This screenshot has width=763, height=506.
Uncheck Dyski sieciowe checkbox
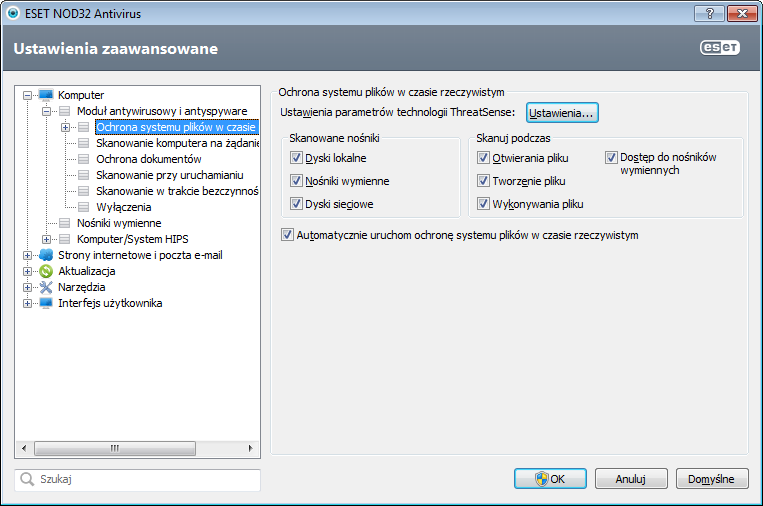click(x=296, y=203)
